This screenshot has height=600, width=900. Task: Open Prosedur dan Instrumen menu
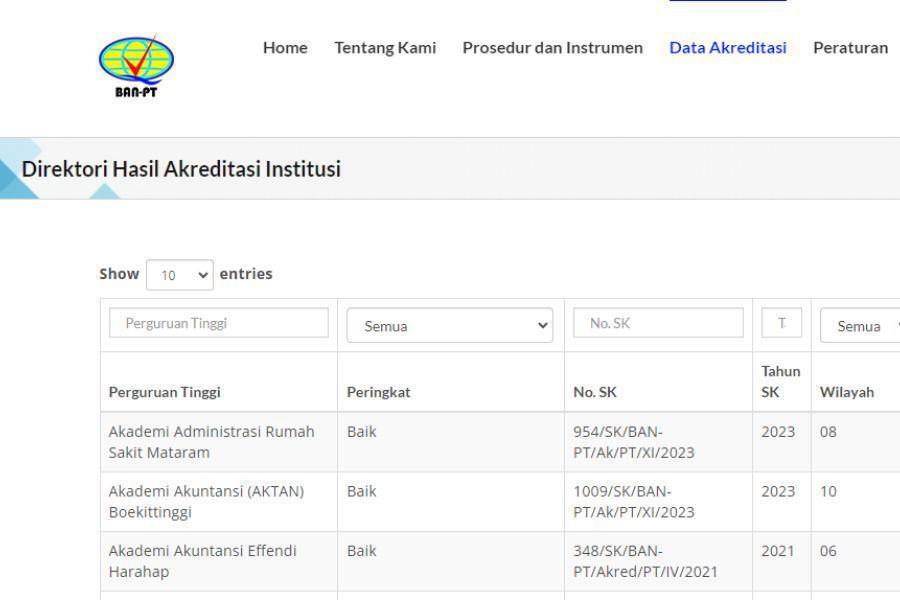coord(552,48)
